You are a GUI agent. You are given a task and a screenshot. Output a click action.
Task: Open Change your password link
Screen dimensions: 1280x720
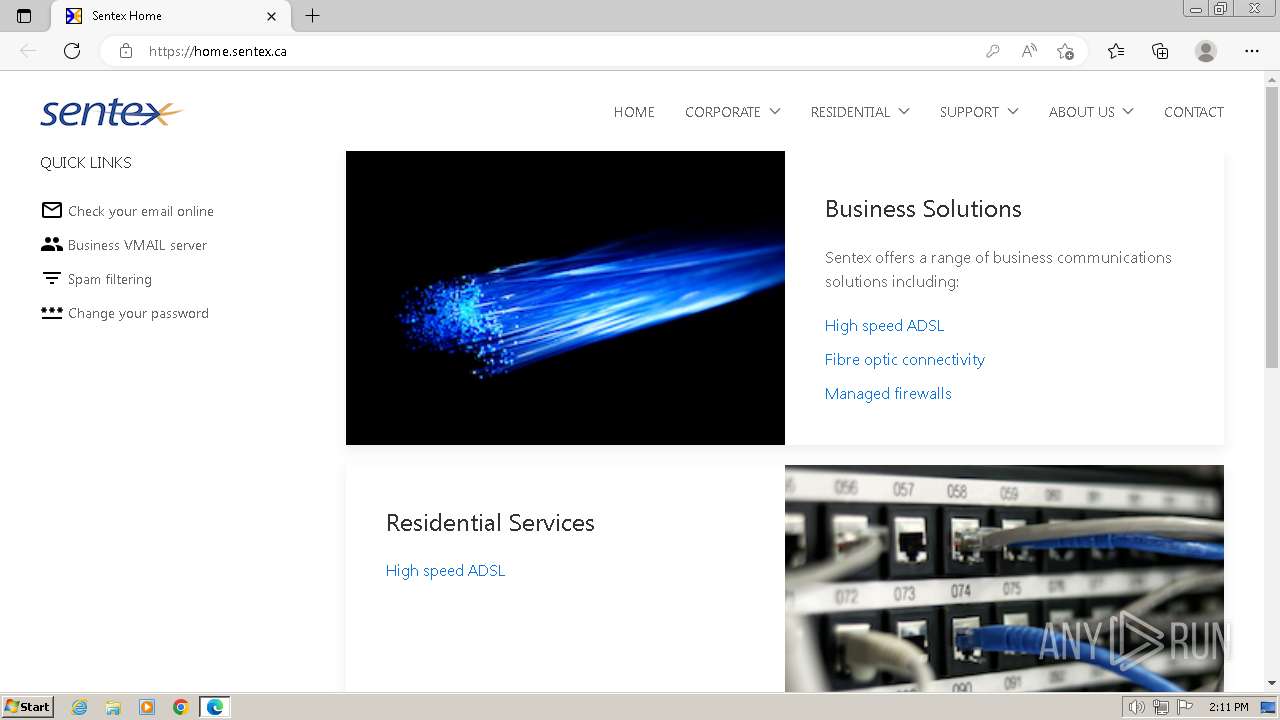tap(138, 313)
